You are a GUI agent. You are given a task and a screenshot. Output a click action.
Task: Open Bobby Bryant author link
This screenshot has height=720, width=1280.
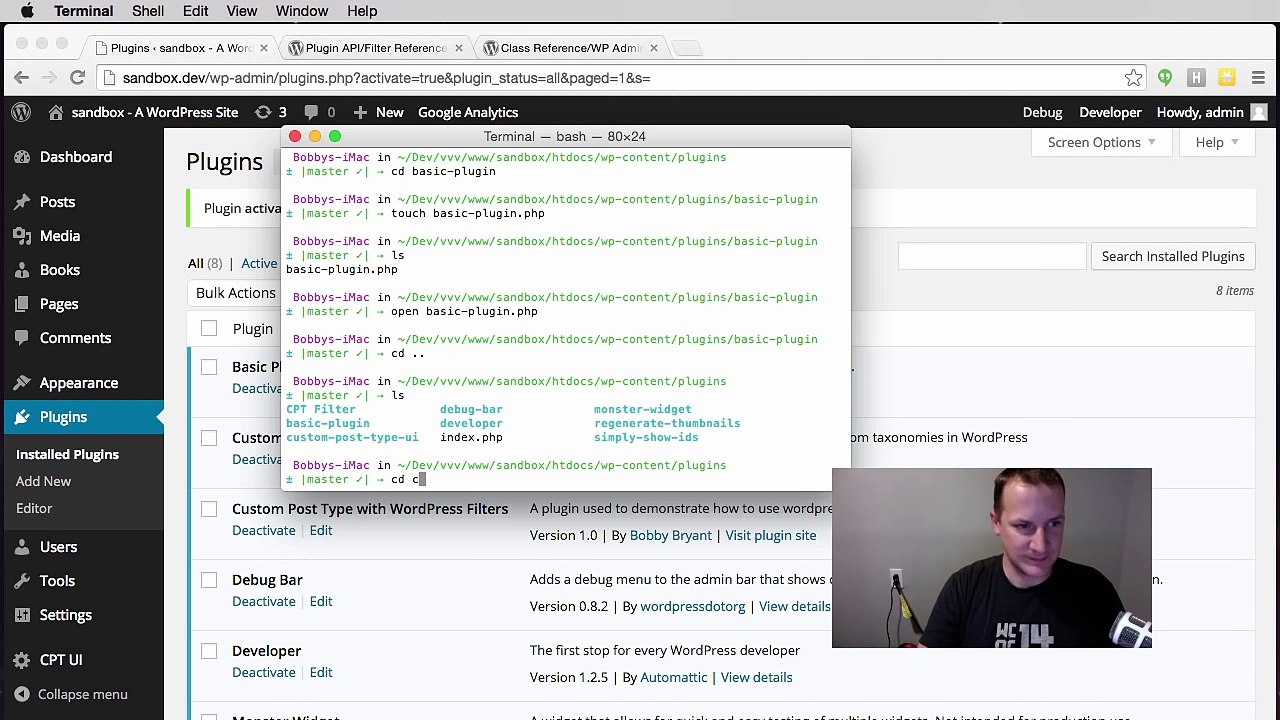(671, 535)
